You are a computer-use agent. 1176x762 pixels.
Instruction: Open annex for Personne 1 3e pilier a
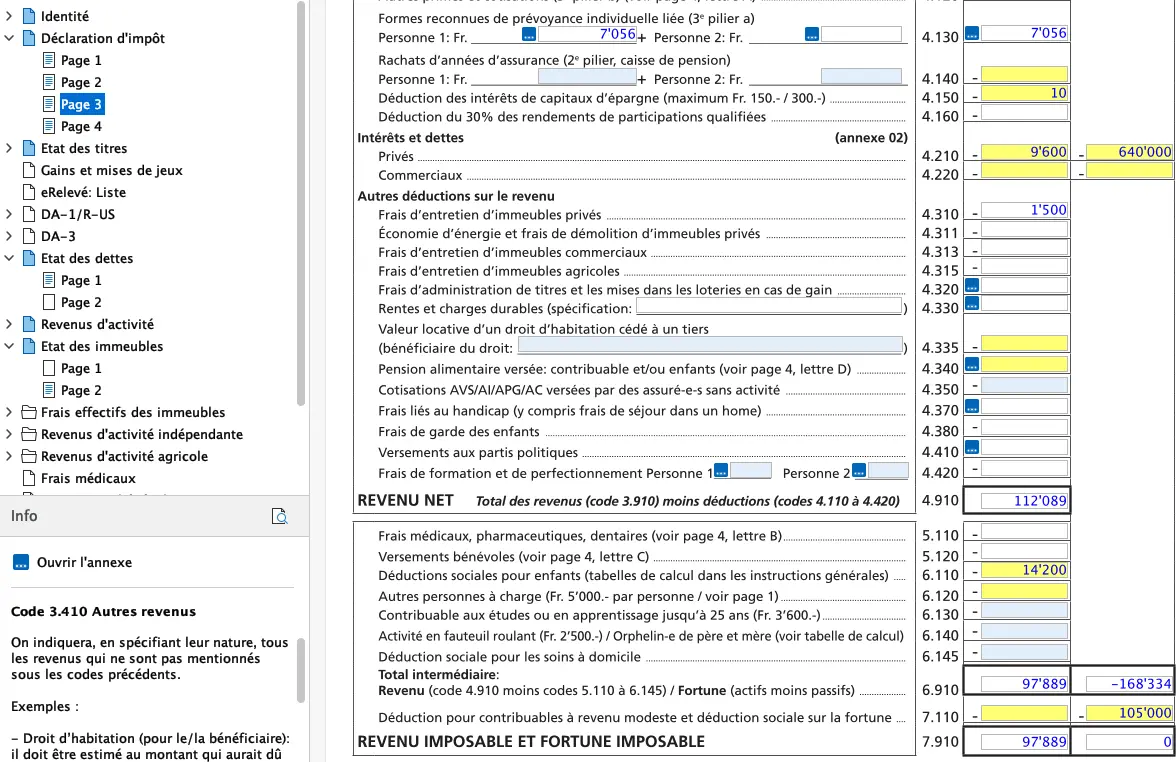click(x=529, y=35)
